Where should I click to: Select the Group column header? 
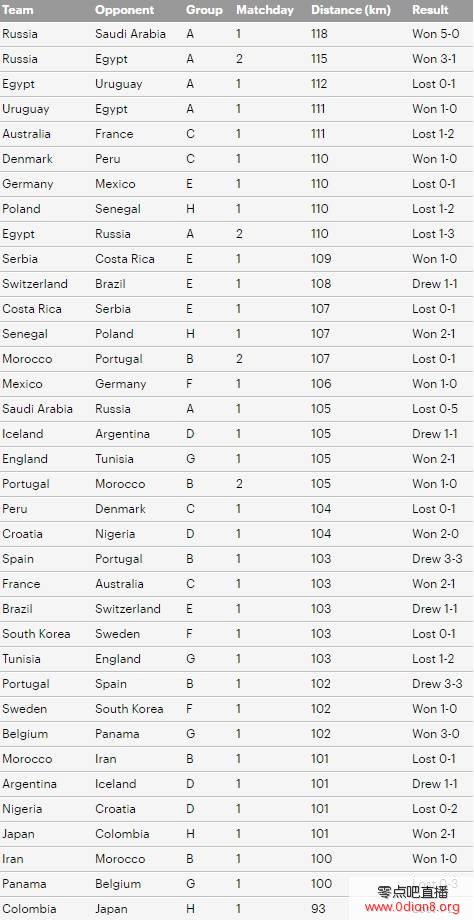tap(204, 10)
